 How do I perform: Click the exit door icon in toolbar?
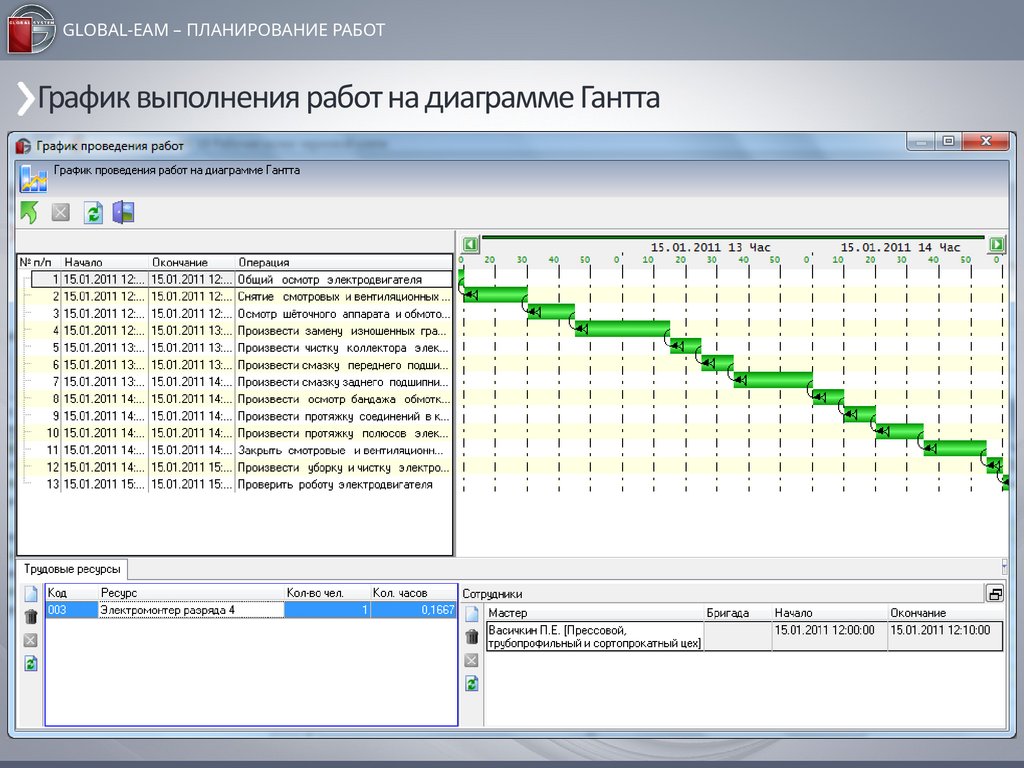point(123,212)
